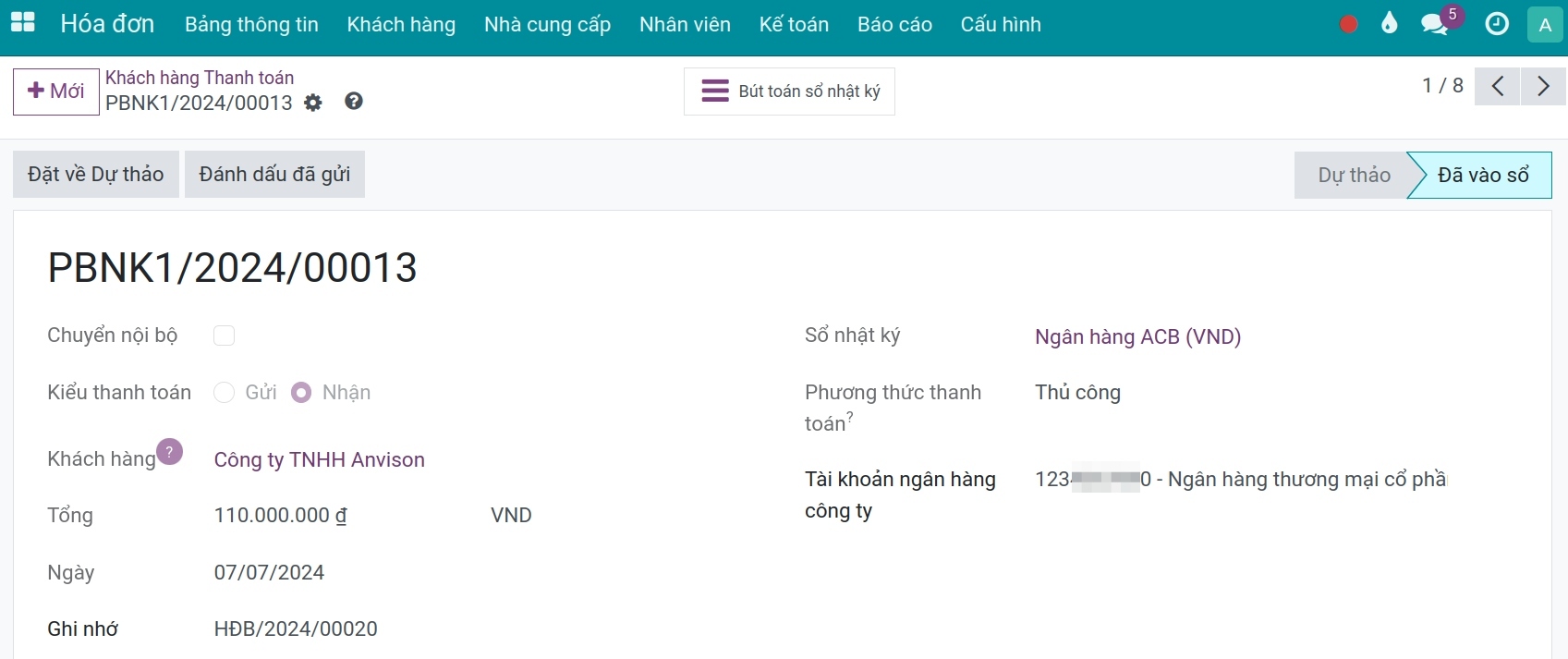Open the Báo cáo menu
The image size is (1568, 659).
coord(894,25)
